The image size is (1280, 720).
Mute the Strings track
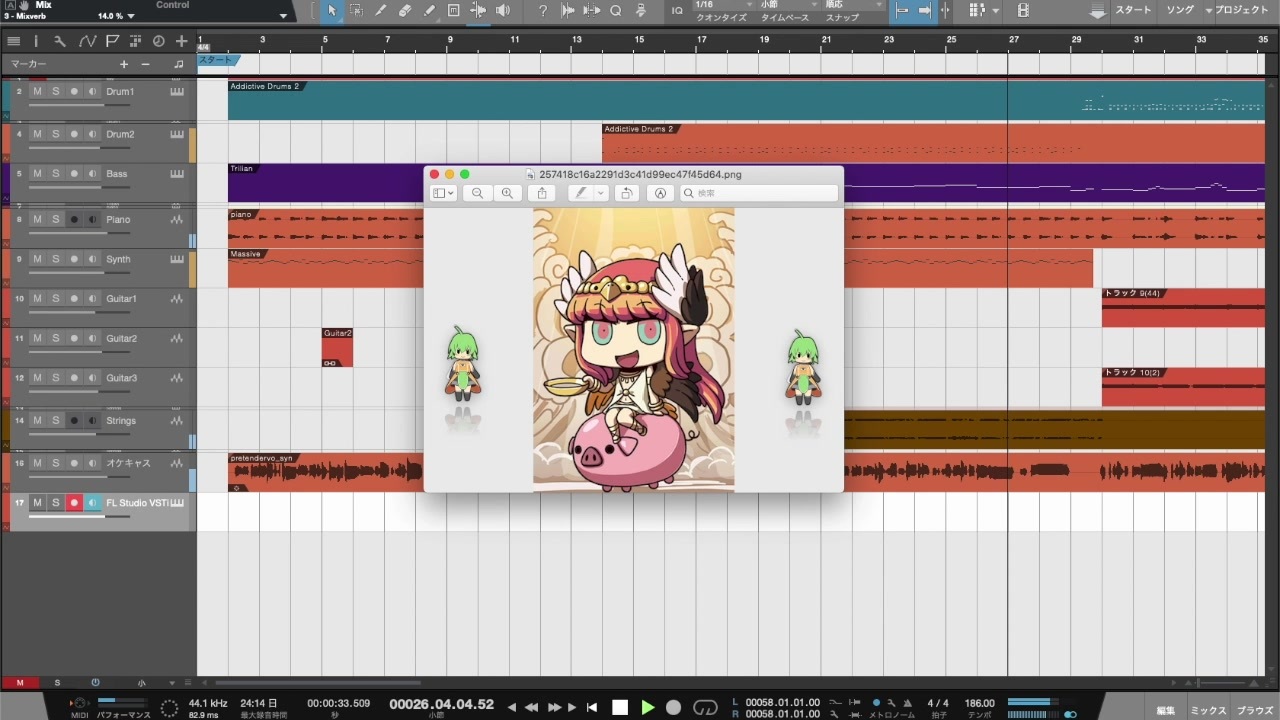pos(37,421)
